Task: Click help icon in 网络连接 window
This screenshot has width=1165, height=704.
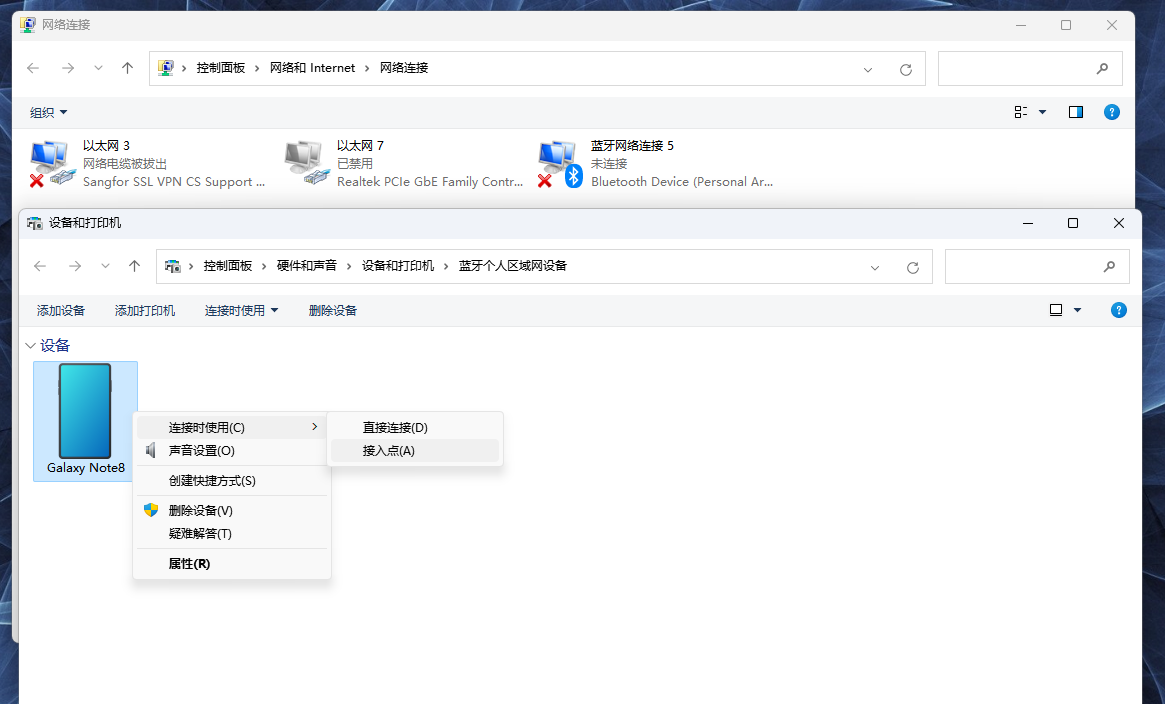Action: click(1111, 112)
